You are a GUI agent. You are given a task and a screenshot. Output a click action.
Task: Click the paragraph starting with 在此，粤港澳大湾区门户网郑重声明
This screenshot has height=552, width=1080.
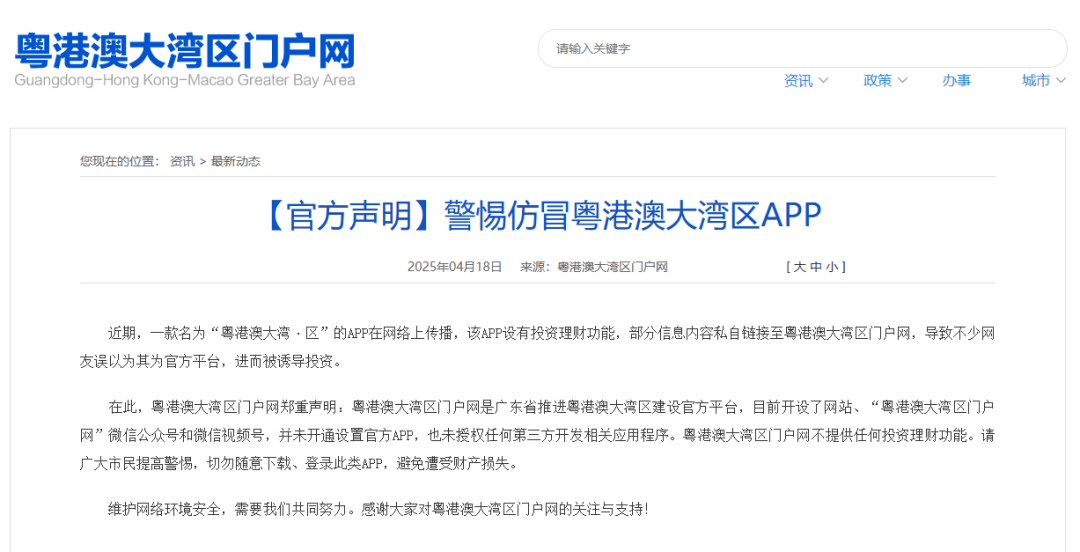pyautogui.click(x=537, y=436)
